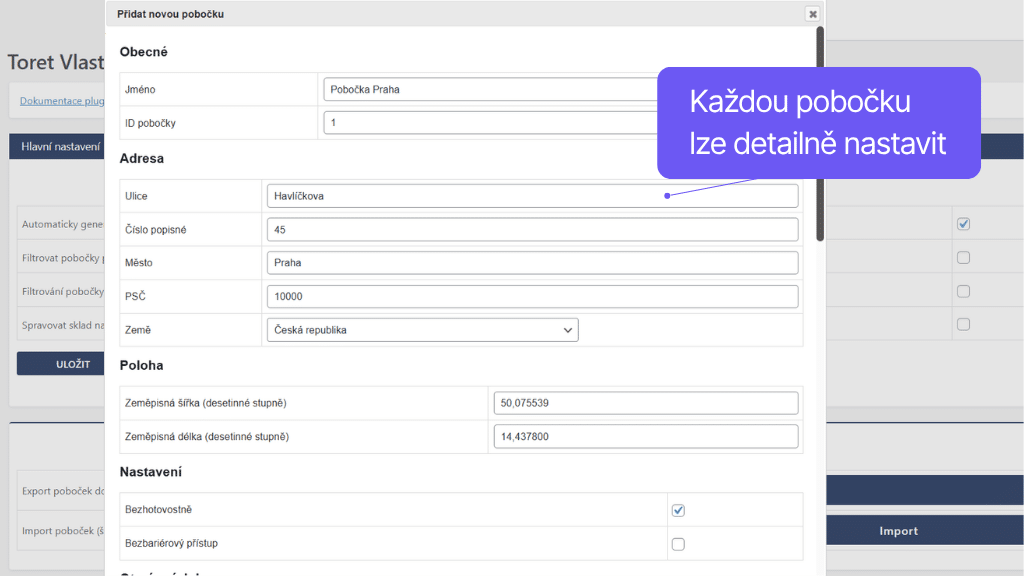The image size is (1024, 576).
Task: Edit the Zeměpisná šířka latitude value
Action: (646, 402)
